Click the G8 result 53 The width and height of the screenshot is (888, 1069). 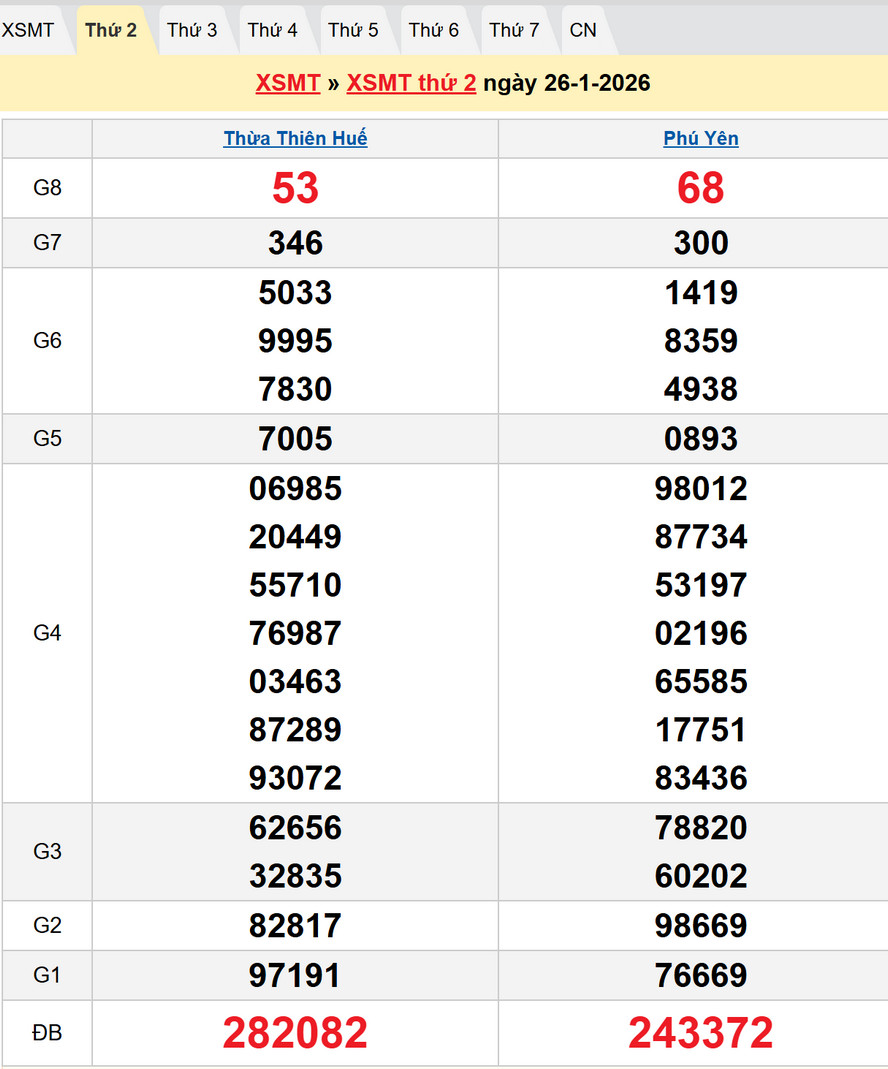tap(295, 188)
